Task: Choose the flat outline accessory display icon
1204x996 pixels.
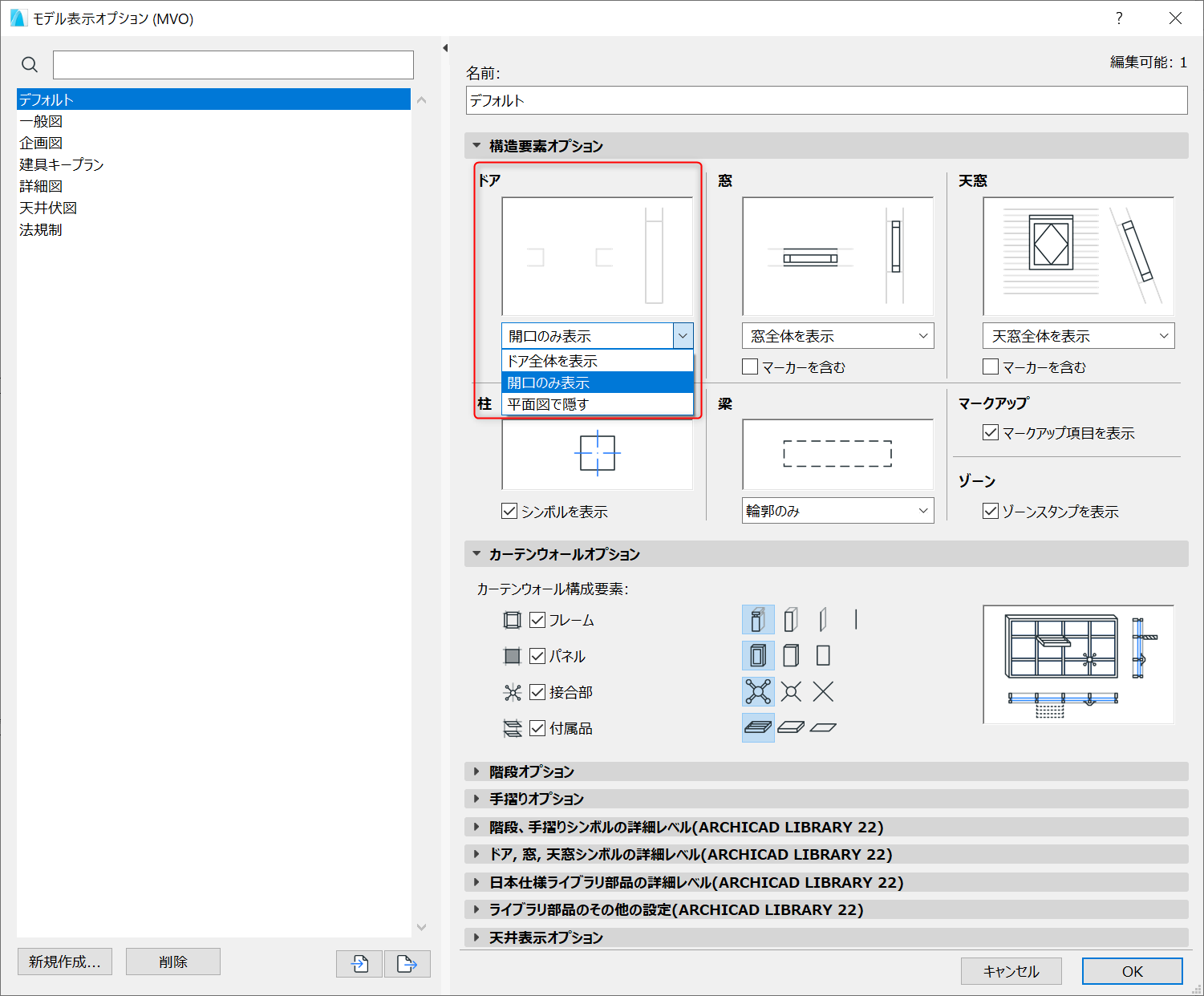Action: tap(823, 727)
